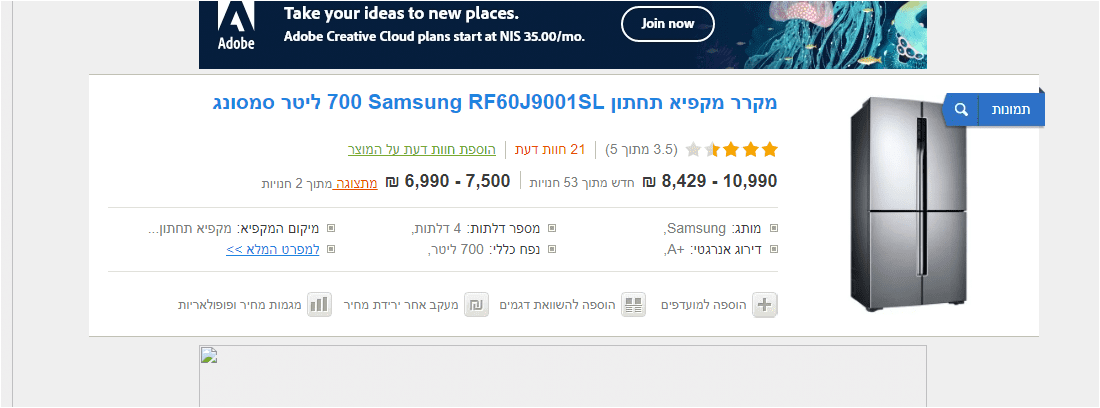Click the plus icon to add to favorites

point(765,305)
